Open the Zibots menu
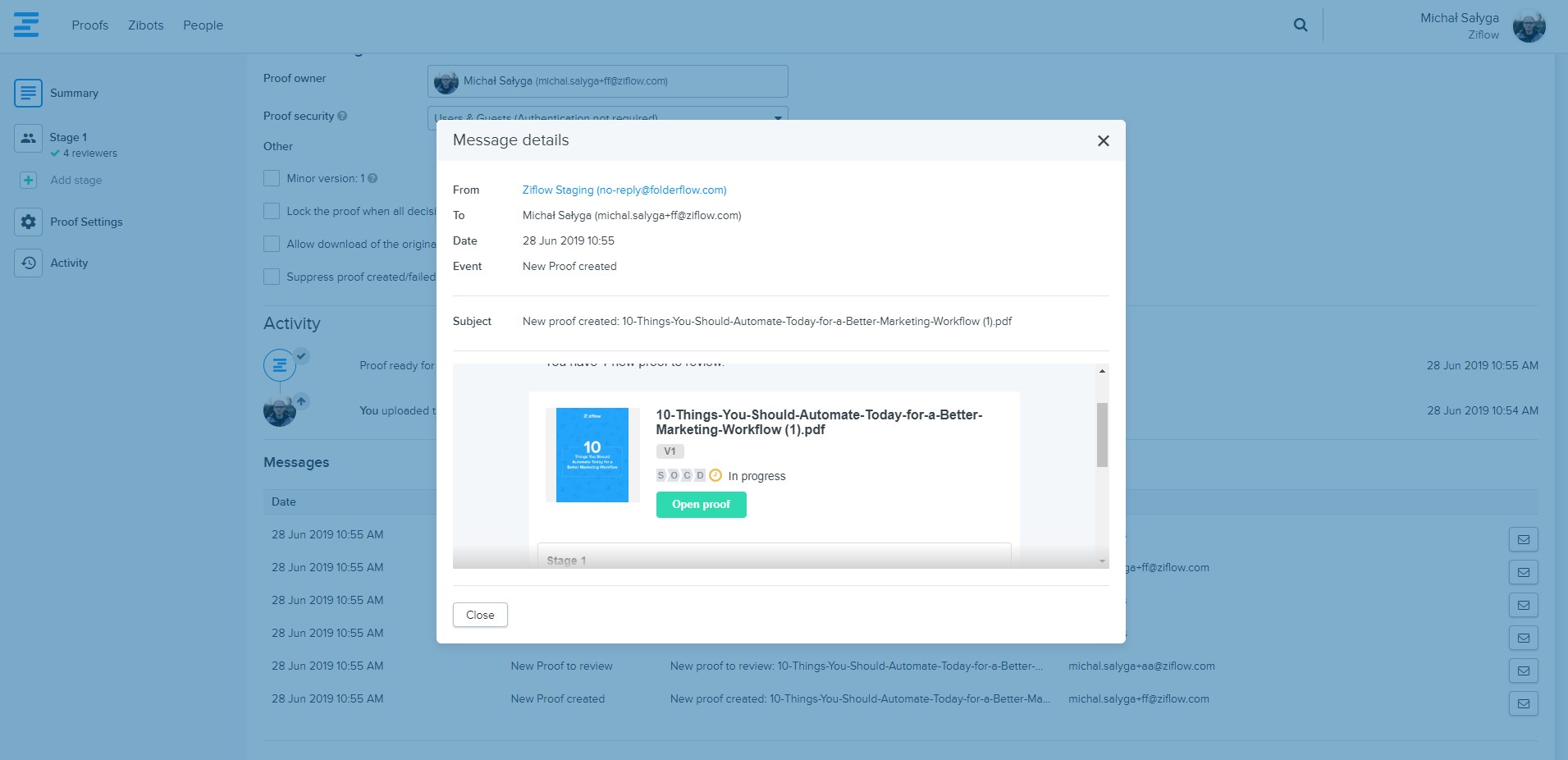The width and height of the screenshot is (1568, 760). 145,25
